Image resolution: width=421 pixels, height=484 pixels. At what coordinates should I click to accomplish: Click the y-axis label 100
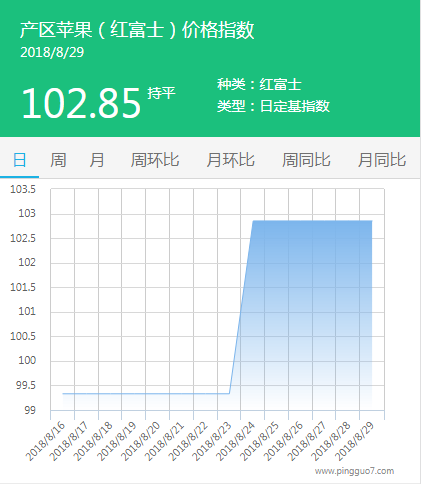point(27,360)
